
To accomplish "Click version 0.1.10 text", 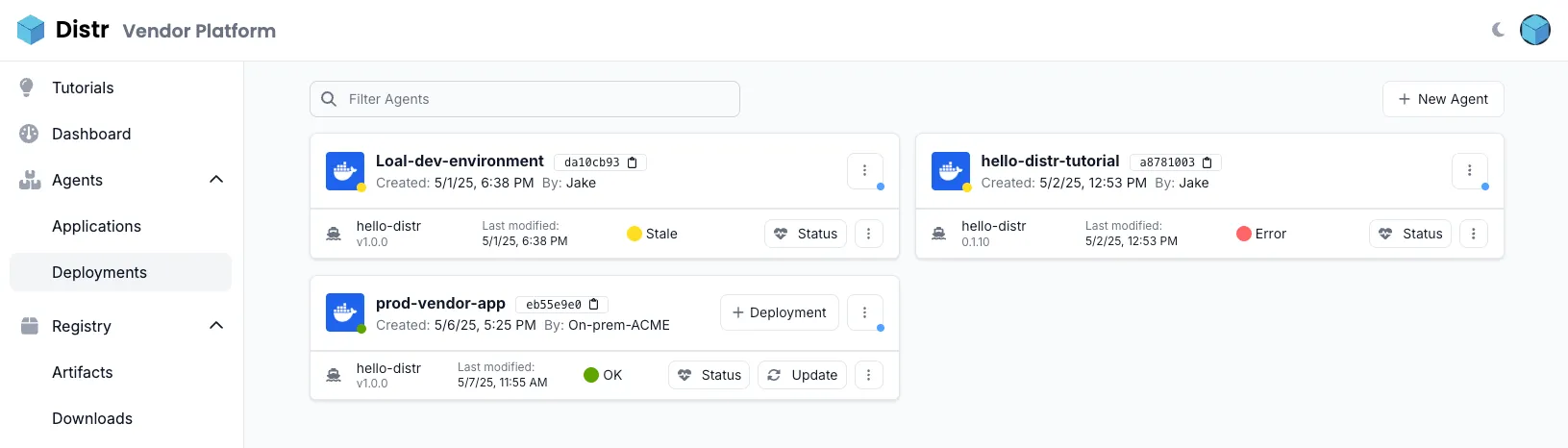I will 976,242.
